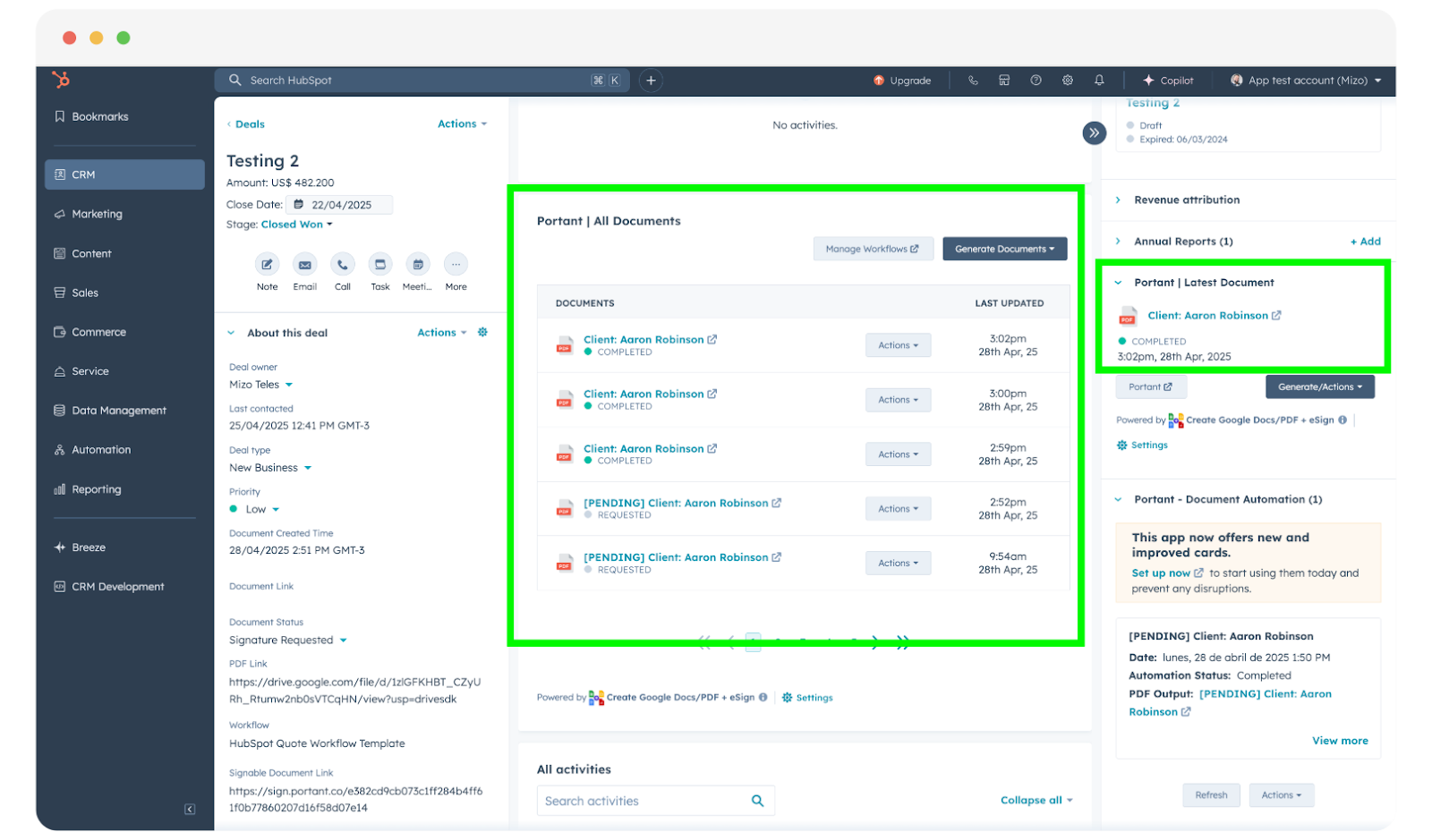
Task: Open the help question mark icon
Action: click(x=1036, y=81)
